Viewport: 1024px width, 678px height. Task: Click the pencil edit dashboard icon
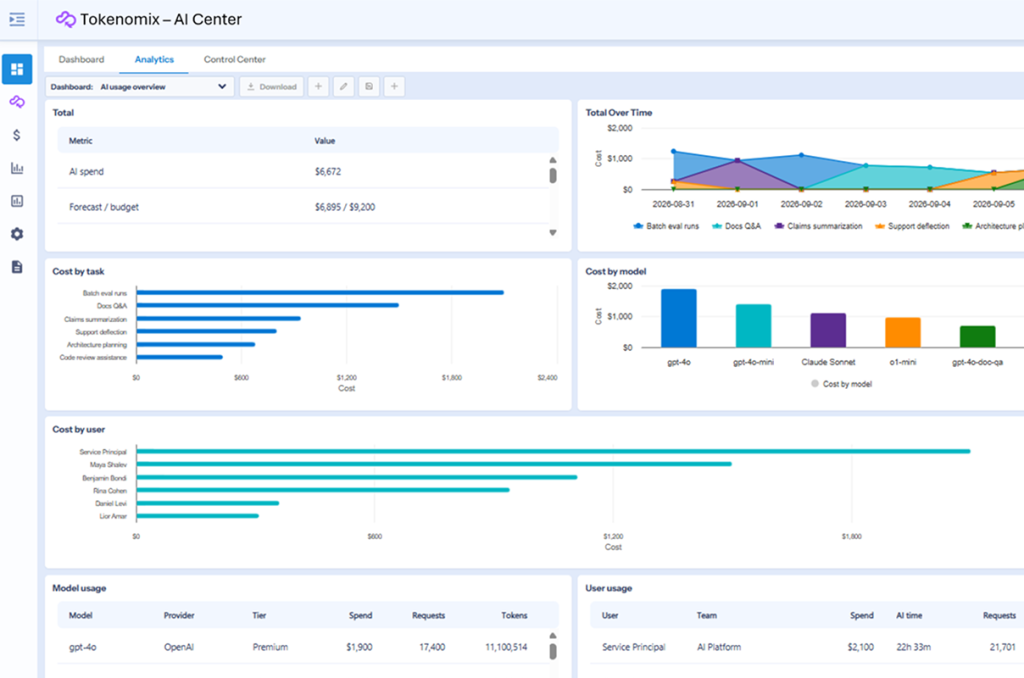click(344, 86)
